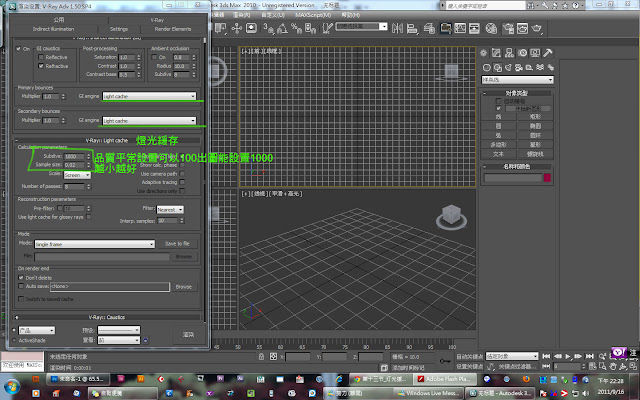
Task: Open Secondary bounces GI engine dropdown
Action: pyautogui.click(x=149, y=121)
